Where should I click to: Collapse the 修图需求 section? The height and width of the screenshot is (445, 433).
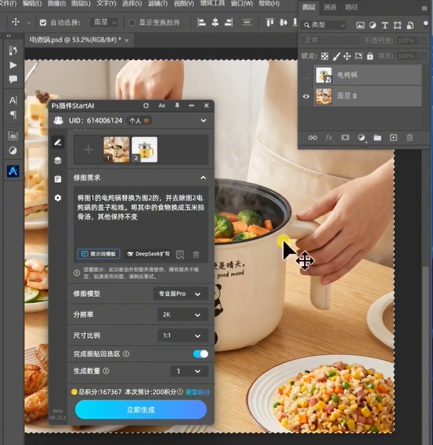pos(203,178)
